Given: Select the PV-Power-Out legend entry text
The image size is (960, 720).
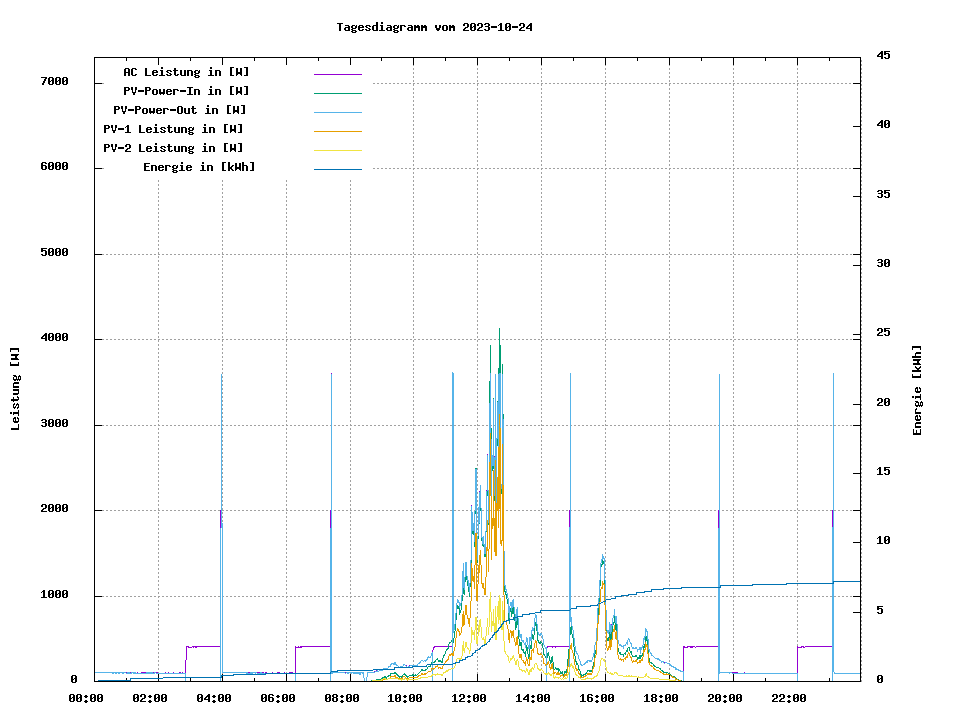Looking at the screenshot, I should [x=180, y=110].
